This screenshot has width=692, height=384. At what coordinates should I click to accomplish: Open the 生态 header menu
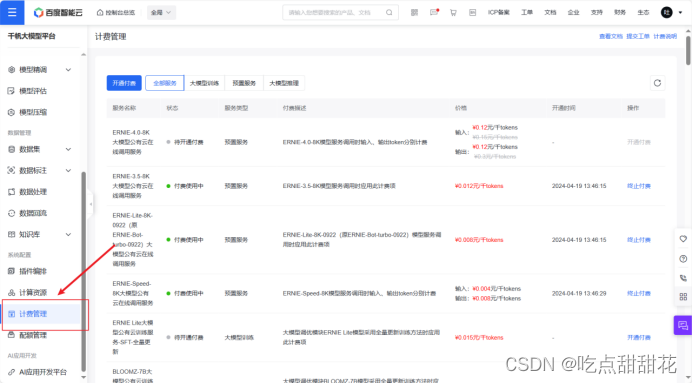[643, 12]
